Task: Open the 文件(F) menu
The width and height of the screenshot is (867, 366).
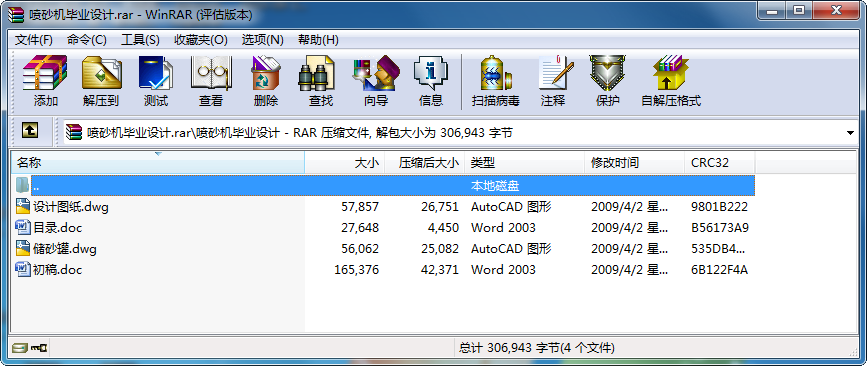Action: click(34, 40)
